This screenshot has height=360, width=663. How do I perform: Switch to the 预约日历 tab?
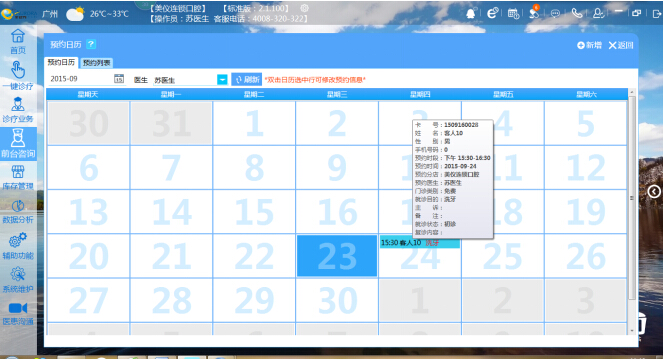point(61,62)
